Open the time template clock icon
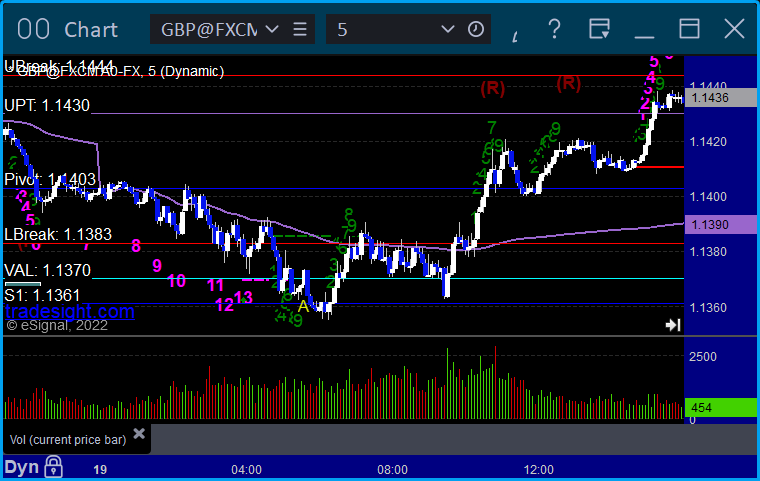Viewport: 760px width, 481px height. click(476, 29)
